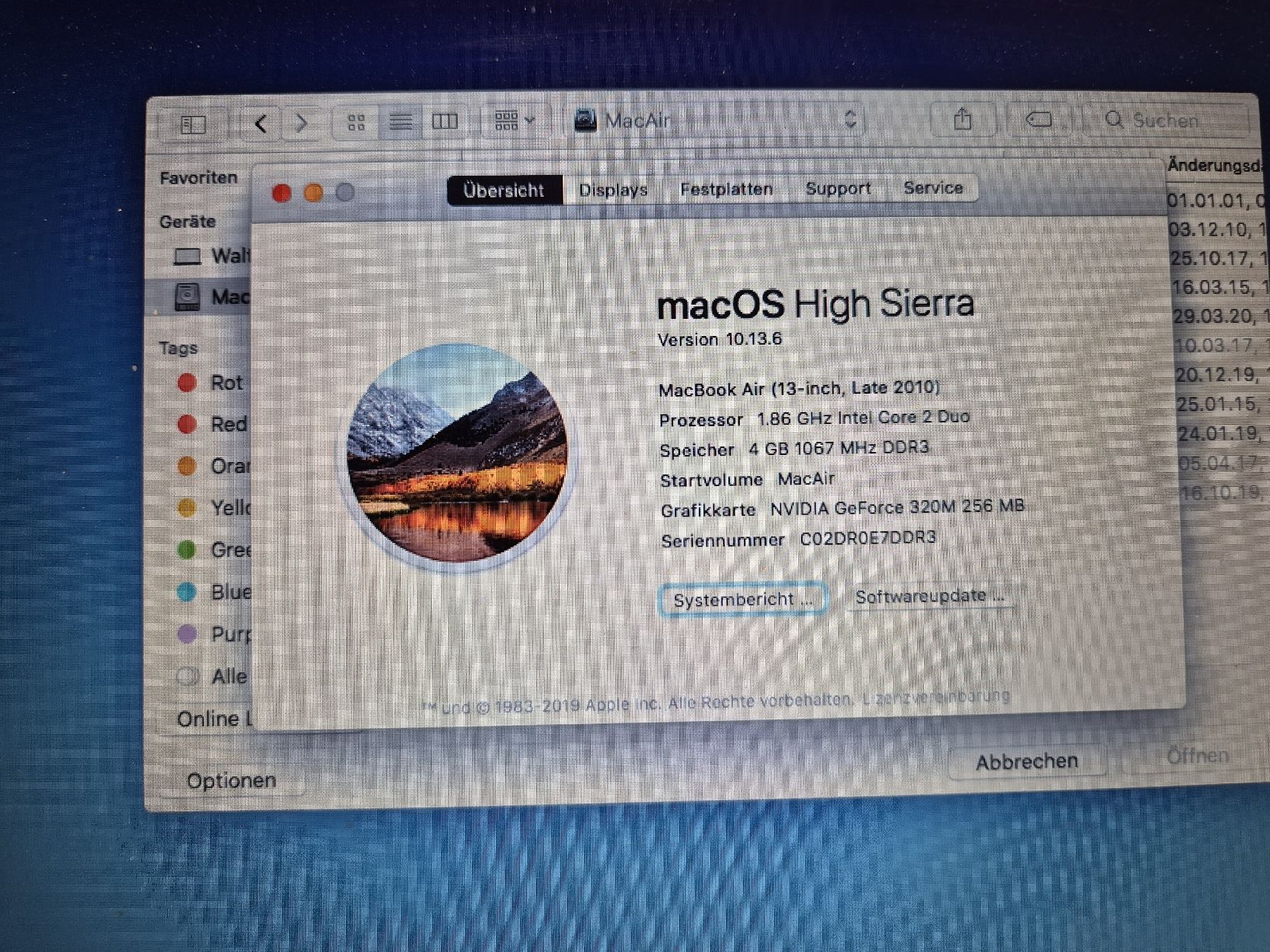Click the NVIDIA GeForce 320M graphics text
The width and height of the screenshot is (1270, 952).
897,508
